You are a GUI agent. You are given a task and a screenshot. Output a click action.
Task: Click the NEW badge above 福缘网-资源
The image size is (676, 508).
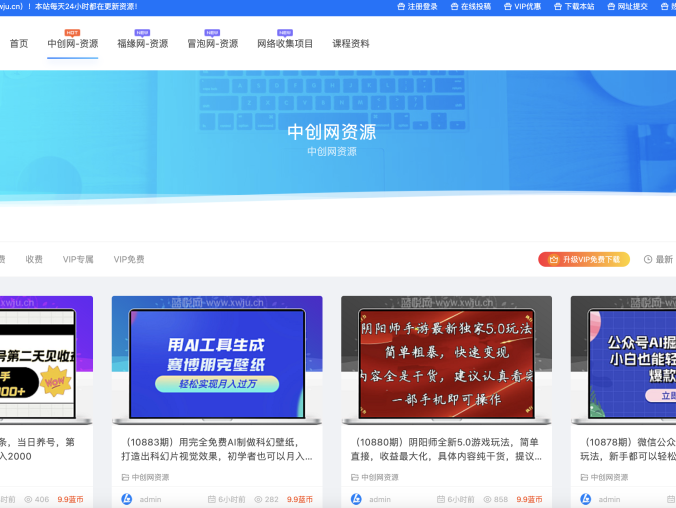pos(142,33)
